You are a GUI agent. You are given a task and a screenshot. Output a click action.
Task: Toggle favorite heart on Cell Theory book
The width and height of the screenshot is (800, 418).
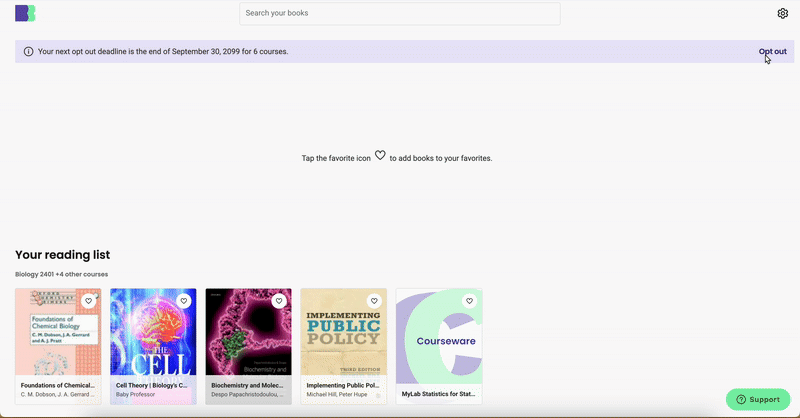[184, 301]
